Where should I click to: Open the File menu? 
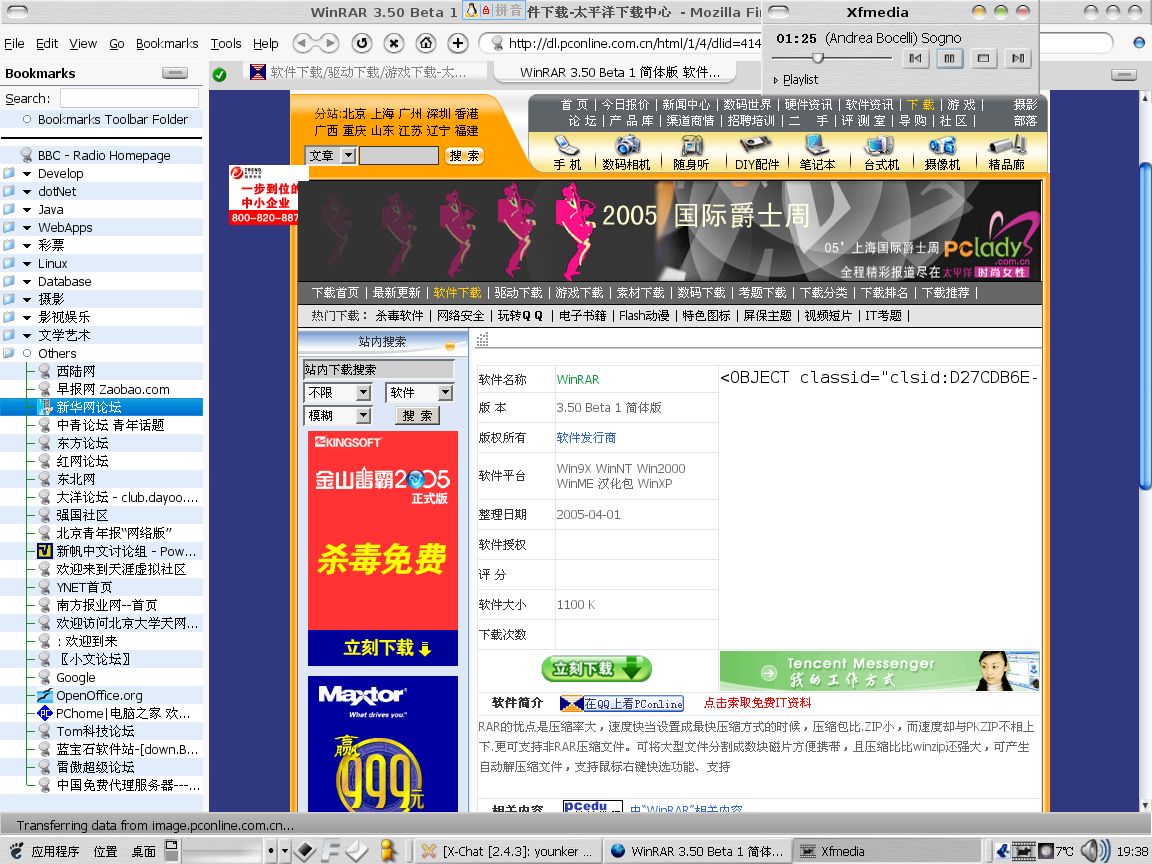point(14,43)
